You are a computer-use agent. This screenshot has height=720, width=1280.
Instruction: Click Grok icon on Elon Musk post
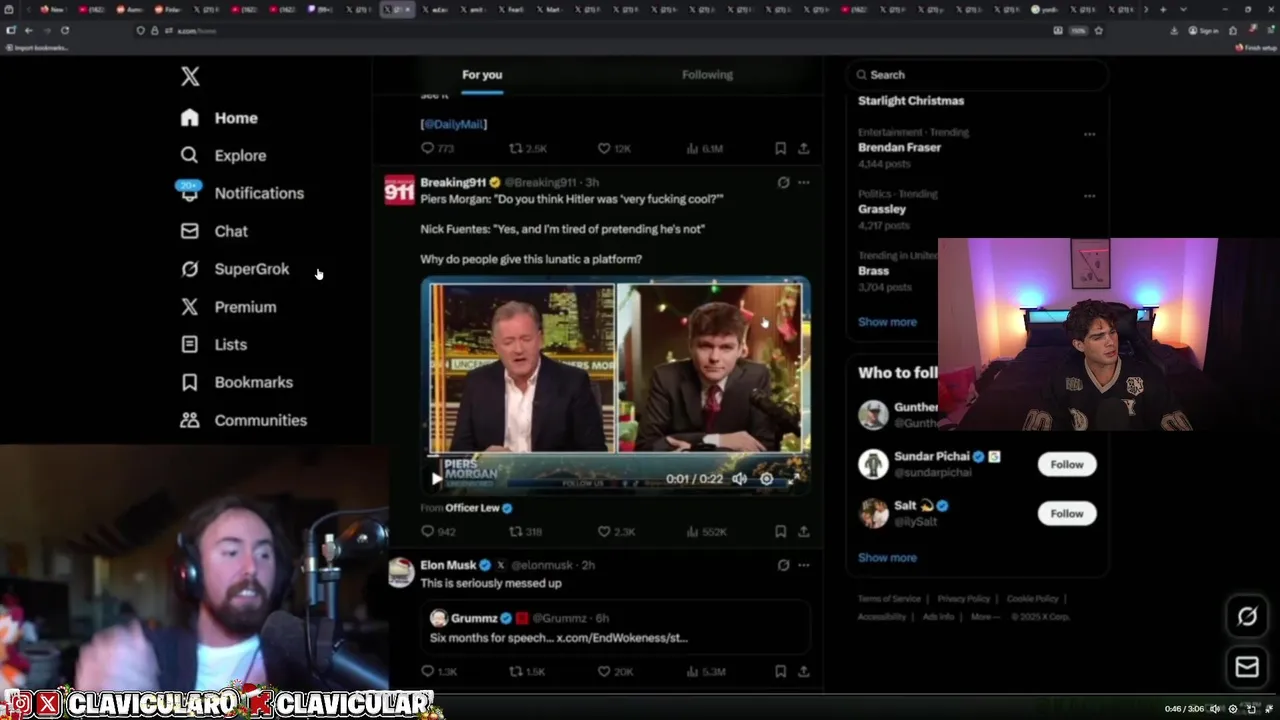coord(783,565)
